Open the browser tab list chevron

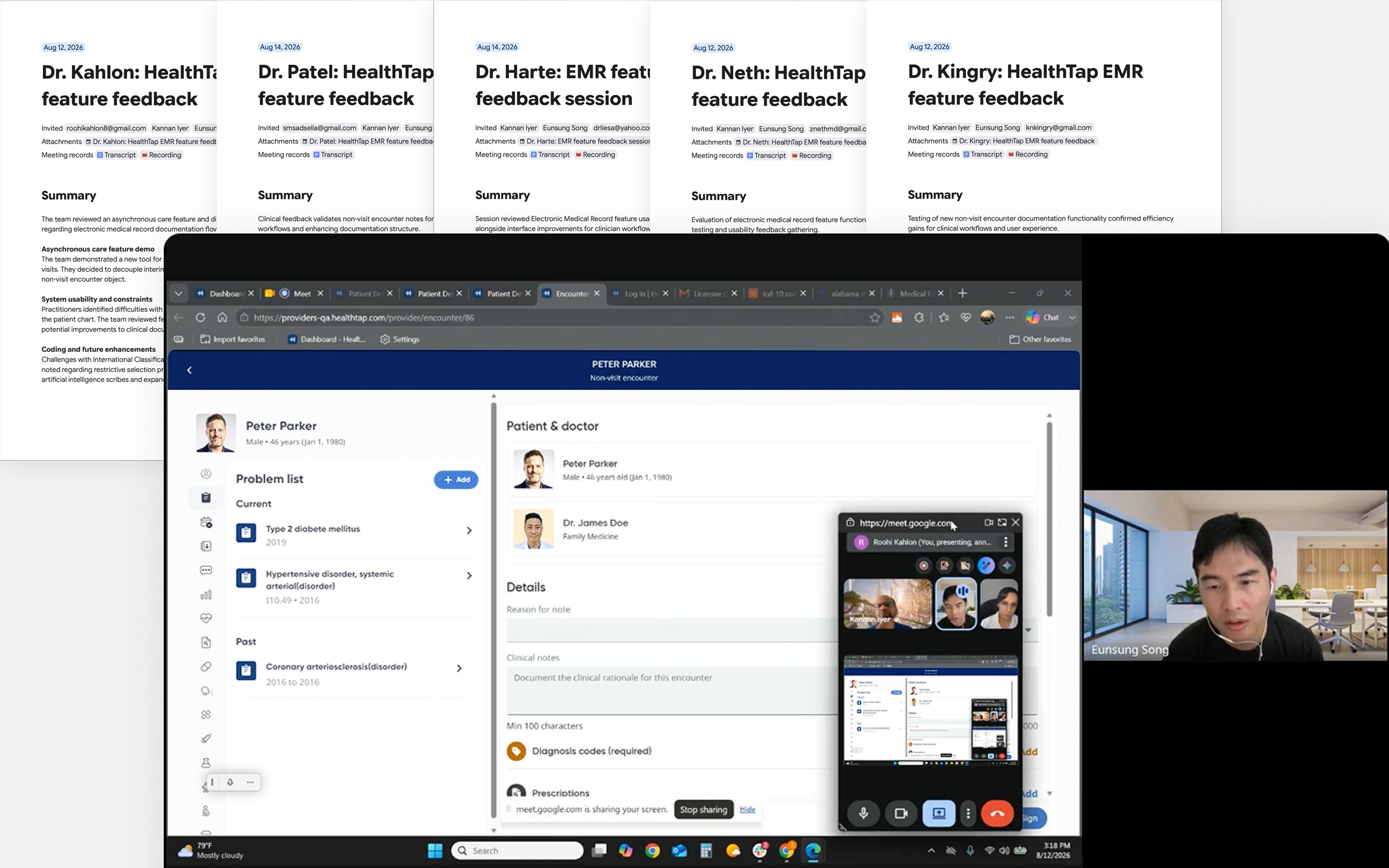(x=179, y=293)
